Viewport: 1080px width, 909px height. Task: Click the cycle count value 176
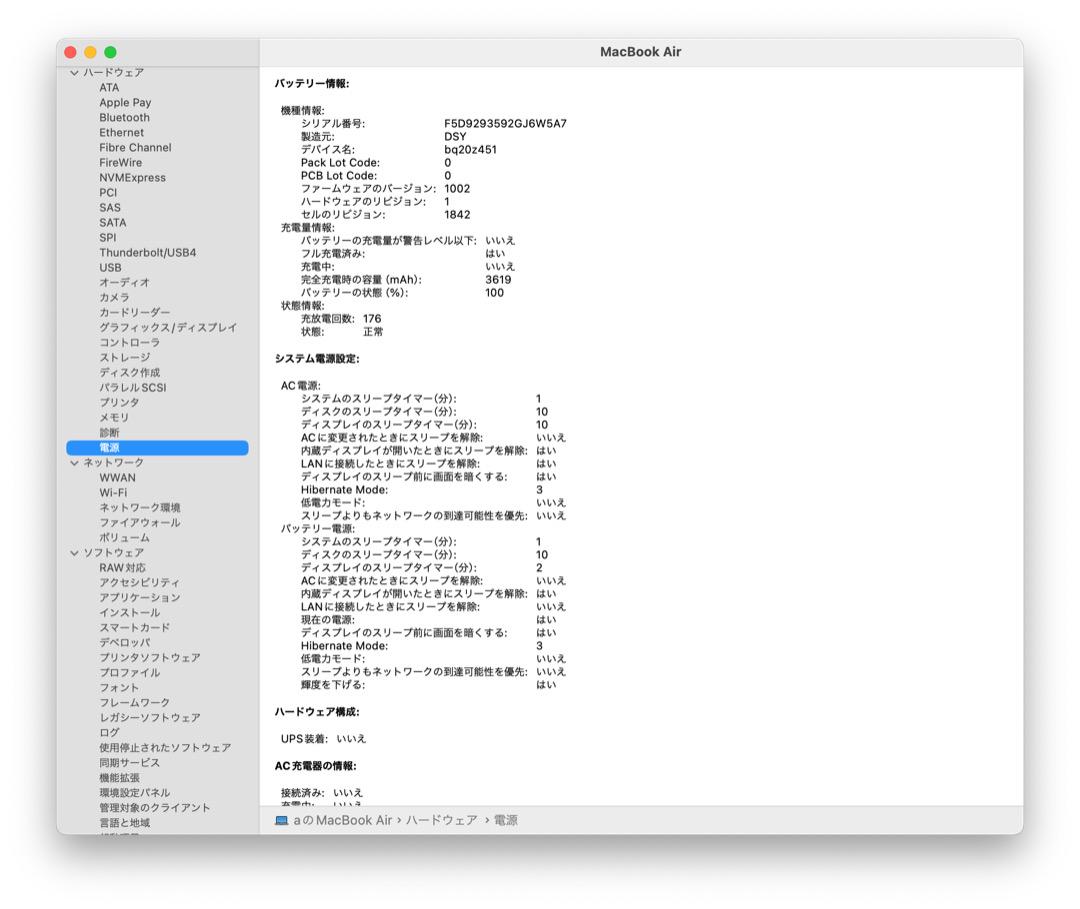coord(372,319)
